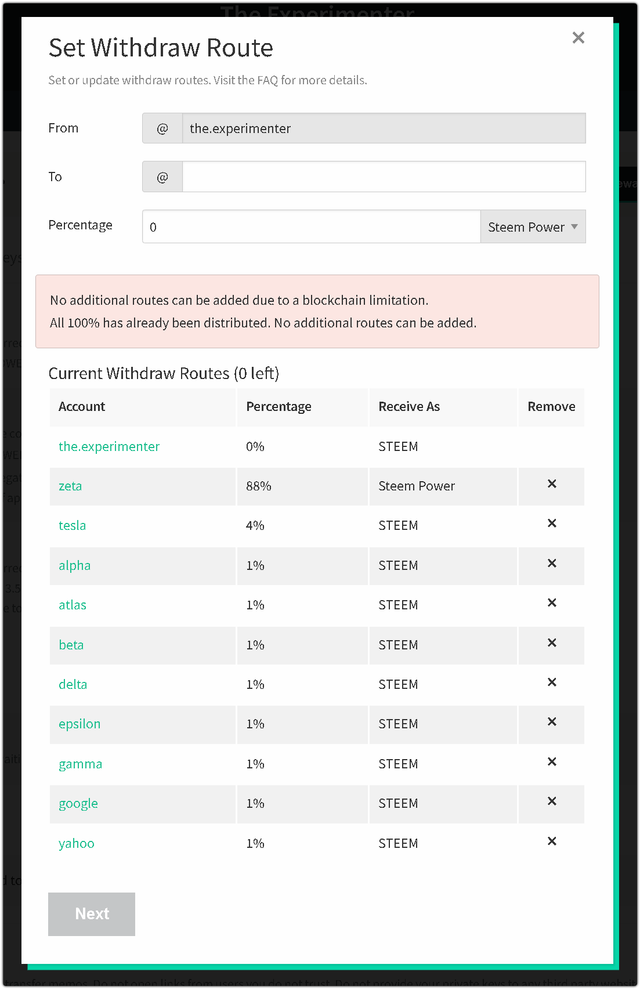Open the yahoo account link
Image resolution: width=640 pixels, height=989 pixels.
tap(76, 843)
